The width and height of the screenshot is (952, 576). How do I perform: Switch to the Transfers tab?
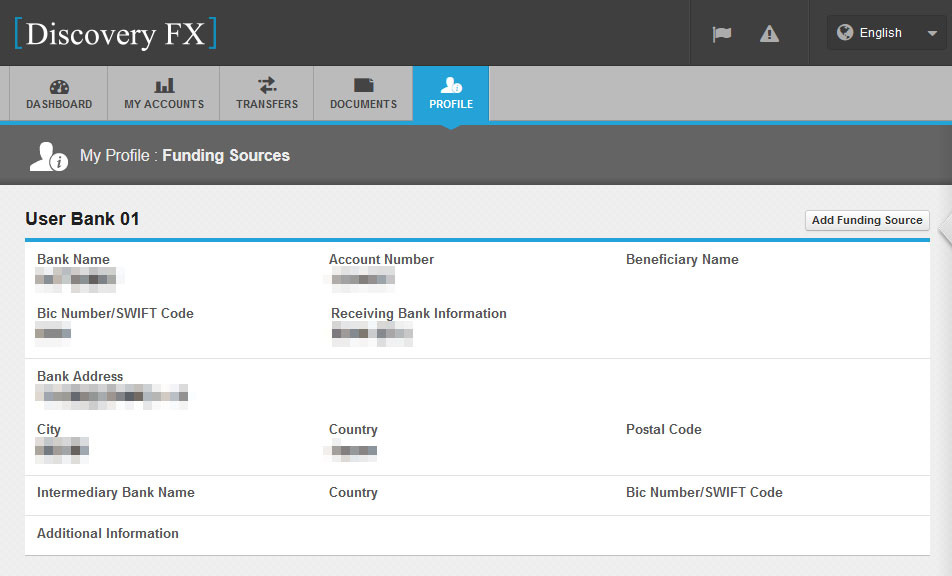[267, 94]
